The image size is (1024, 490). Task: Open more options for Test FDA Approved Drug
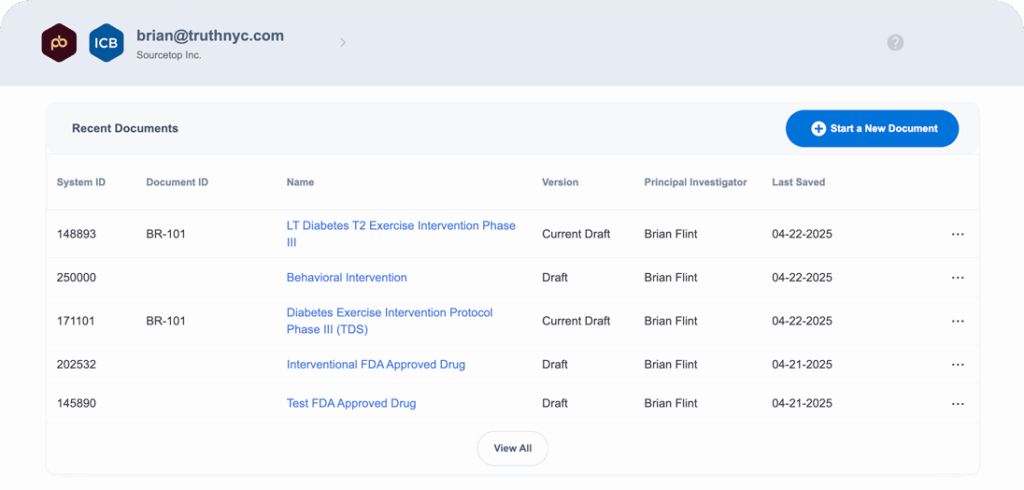click(x=957, y=404)
